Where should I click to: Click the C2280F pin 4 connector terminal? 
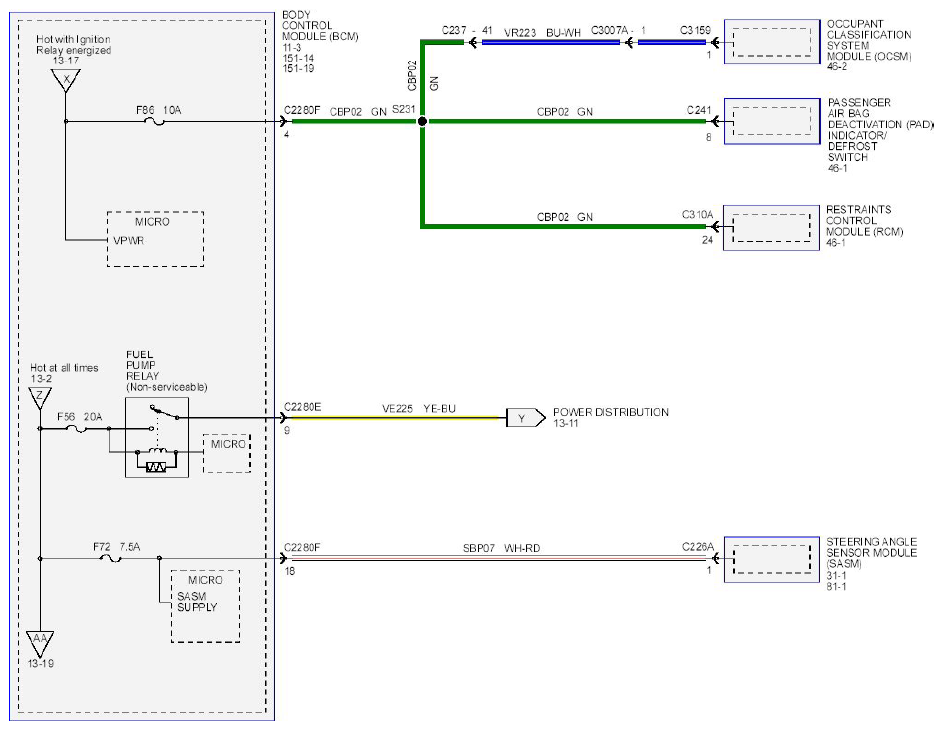pos(283,121)
